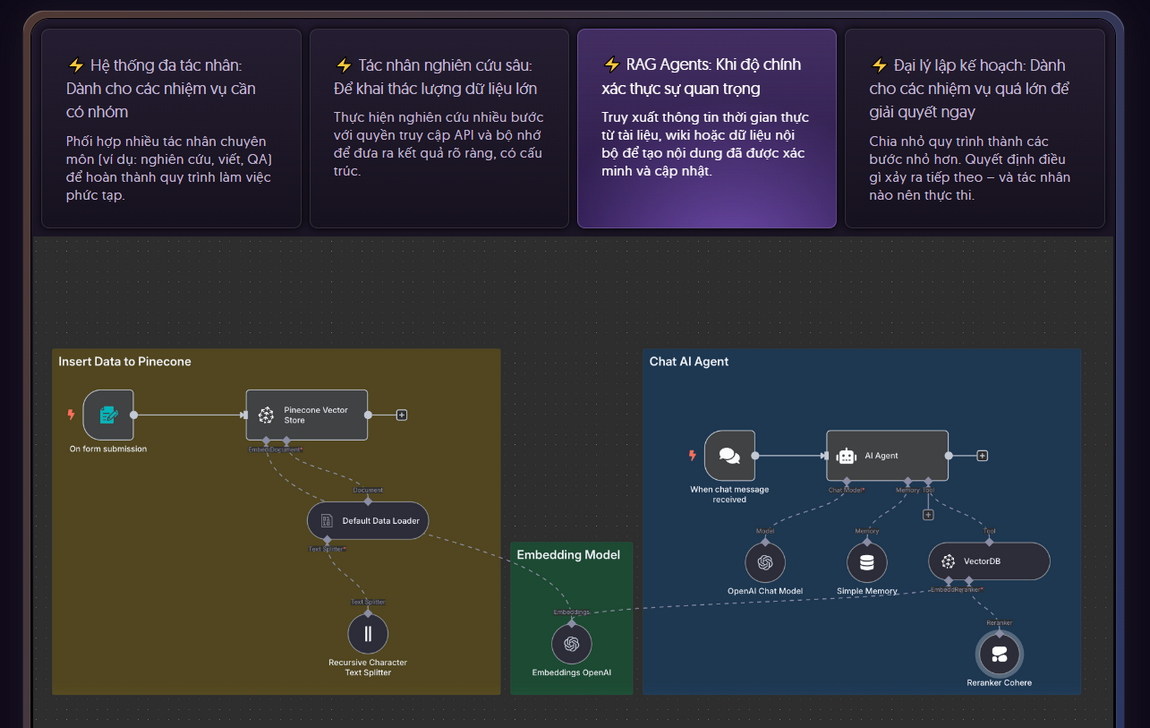Click the Default Data Loader node icon
The height and width of the screenshot is (728, 1150).
(x=326, y=520)
